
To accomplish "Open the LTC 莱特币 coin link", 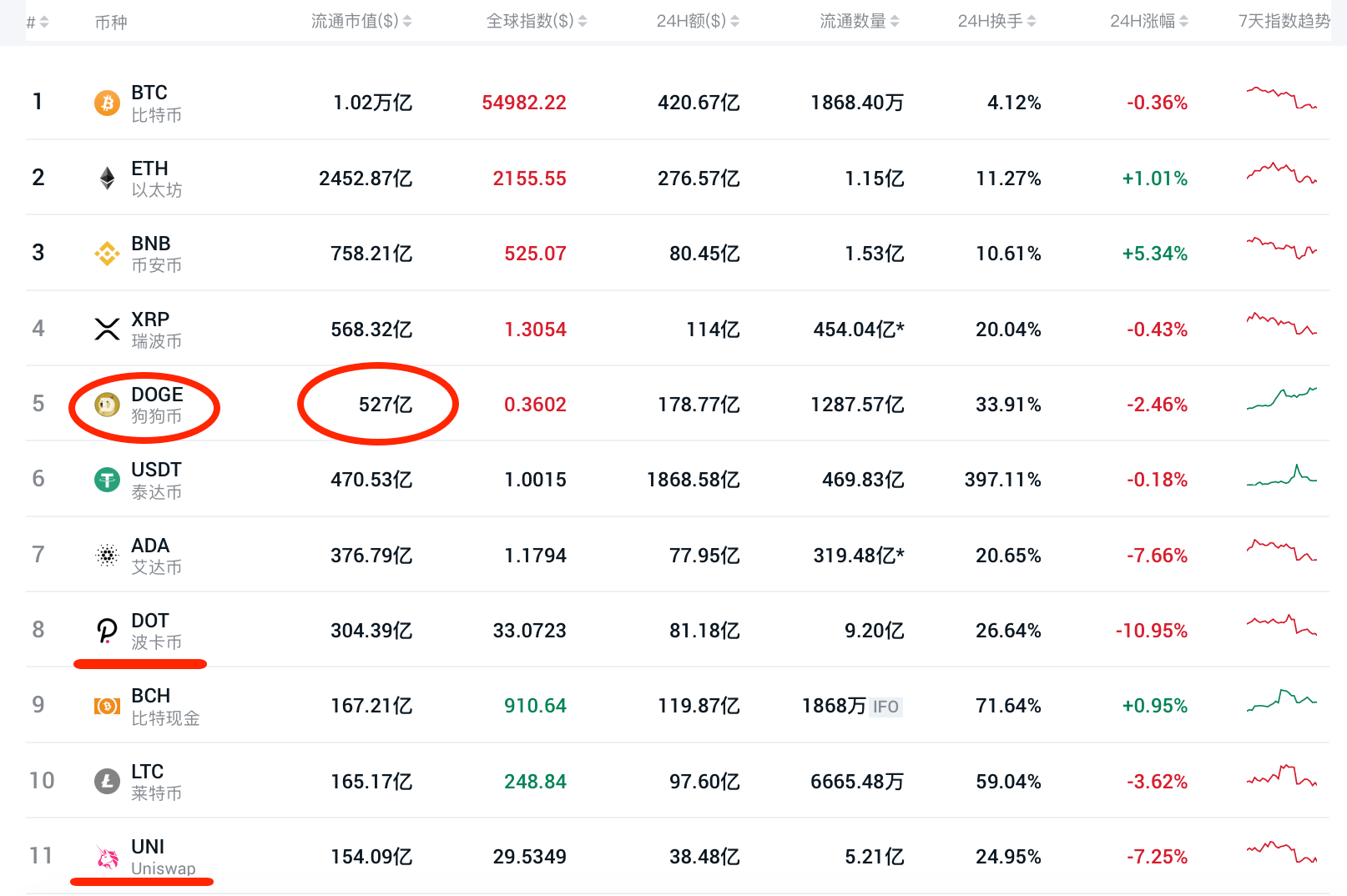I will [x=156, y=782].
